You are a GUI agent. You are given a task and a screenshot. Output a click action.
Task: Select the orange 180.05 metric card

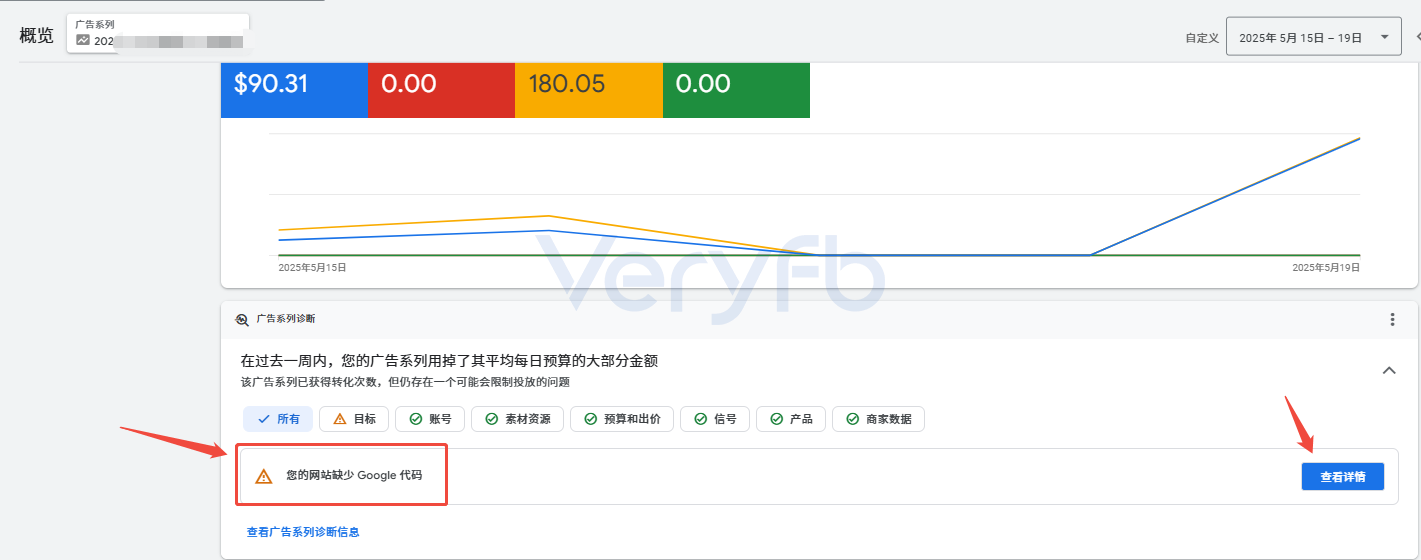589,90
